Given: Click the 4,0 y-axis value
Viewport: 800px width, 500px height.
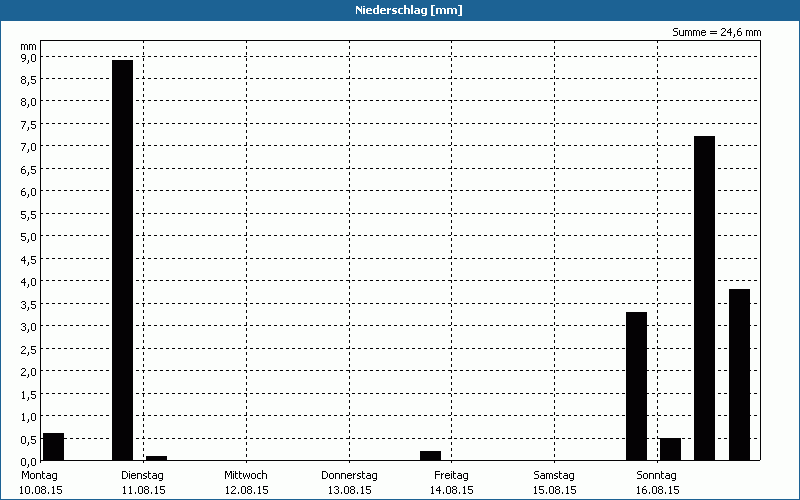Looking at the screenshot, I should pos(29,282).
